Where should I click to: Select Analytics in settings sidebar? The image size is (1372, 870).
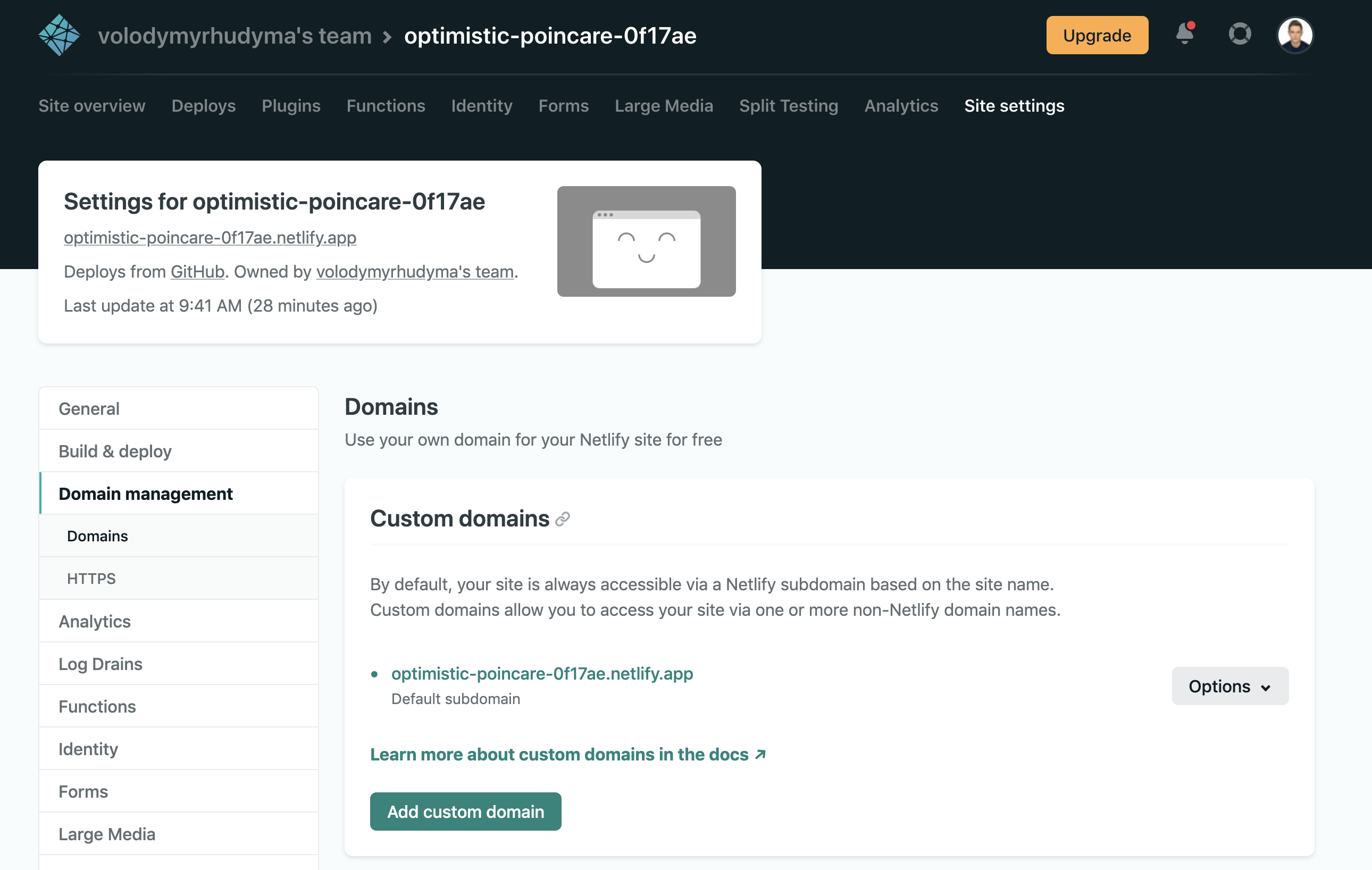(178, 621)
